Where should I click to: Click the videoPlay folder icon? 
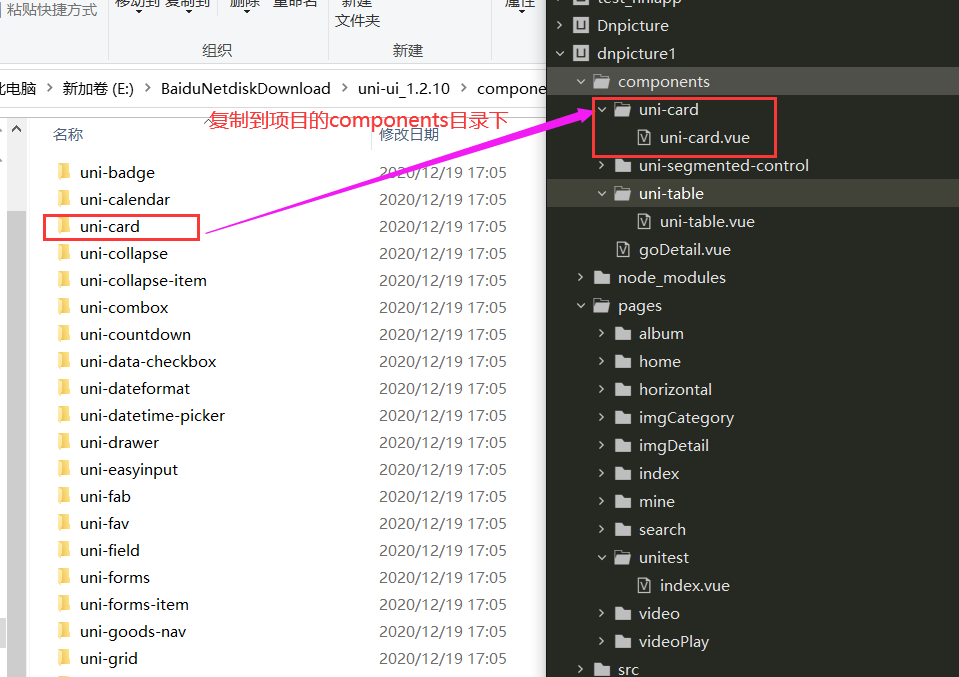pos(623,641)
